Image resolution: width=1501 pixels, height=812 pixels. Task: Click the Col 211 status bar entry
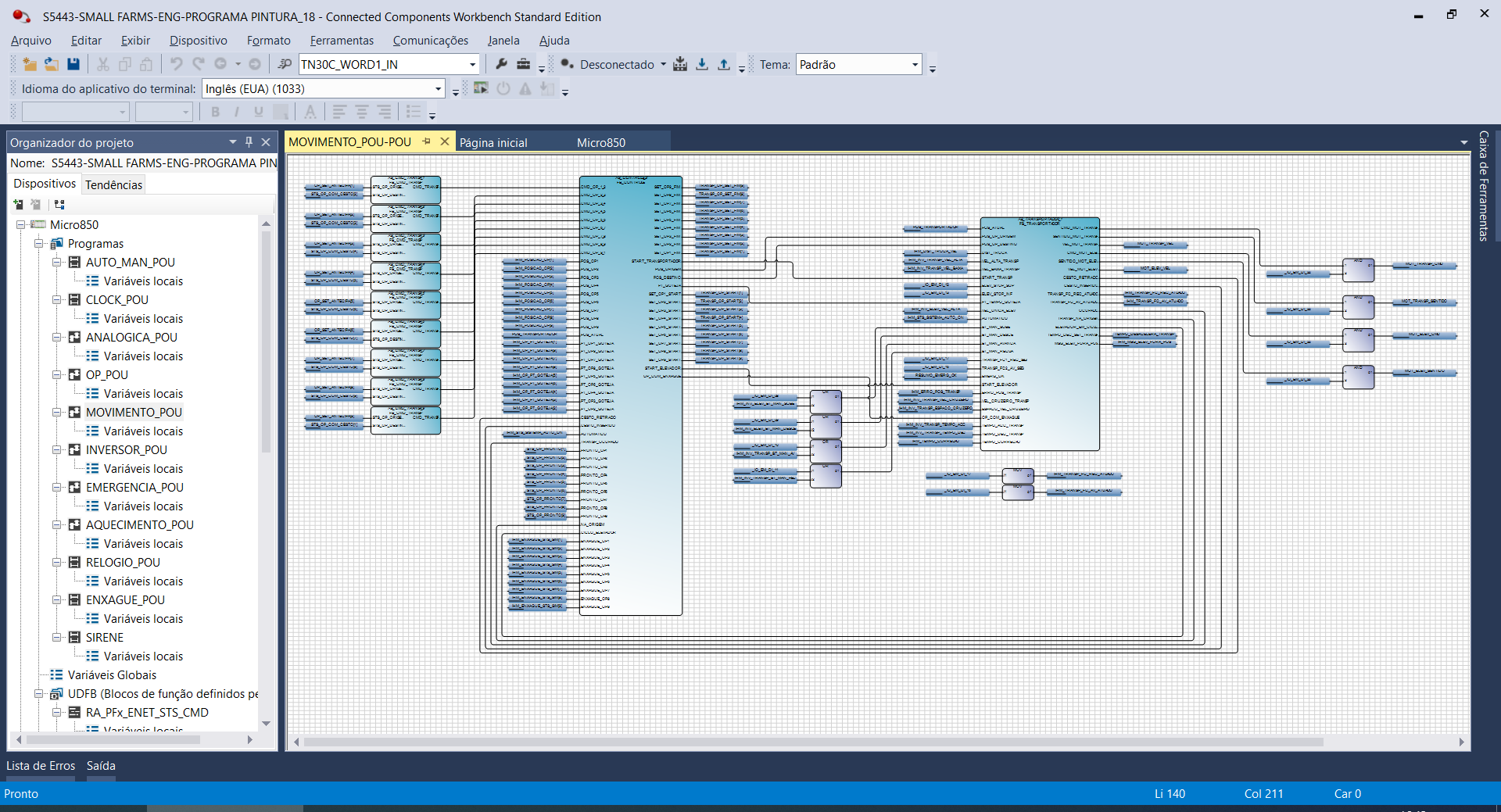click(x=1263, y=793)
